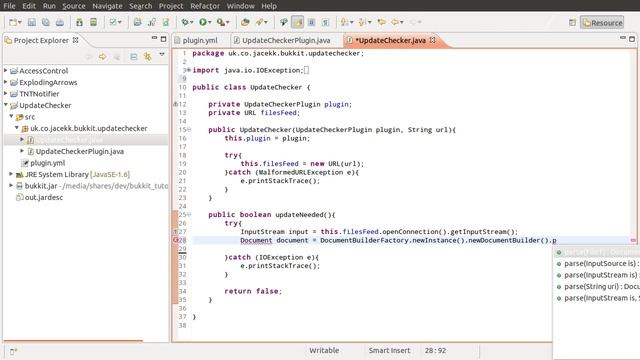Expand the TNTNotifier project
640x360 pixels.
coord(6,93)
